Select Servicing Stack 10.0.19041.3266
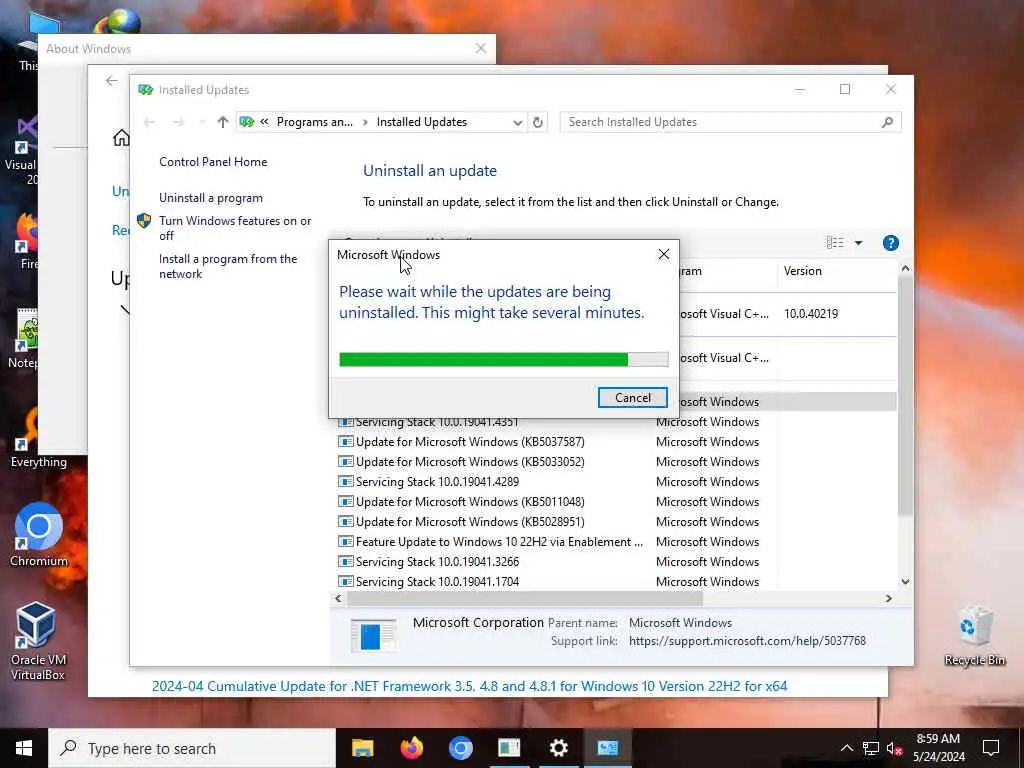This screenshot has height=768, width=1024. [x=437, y=561]
